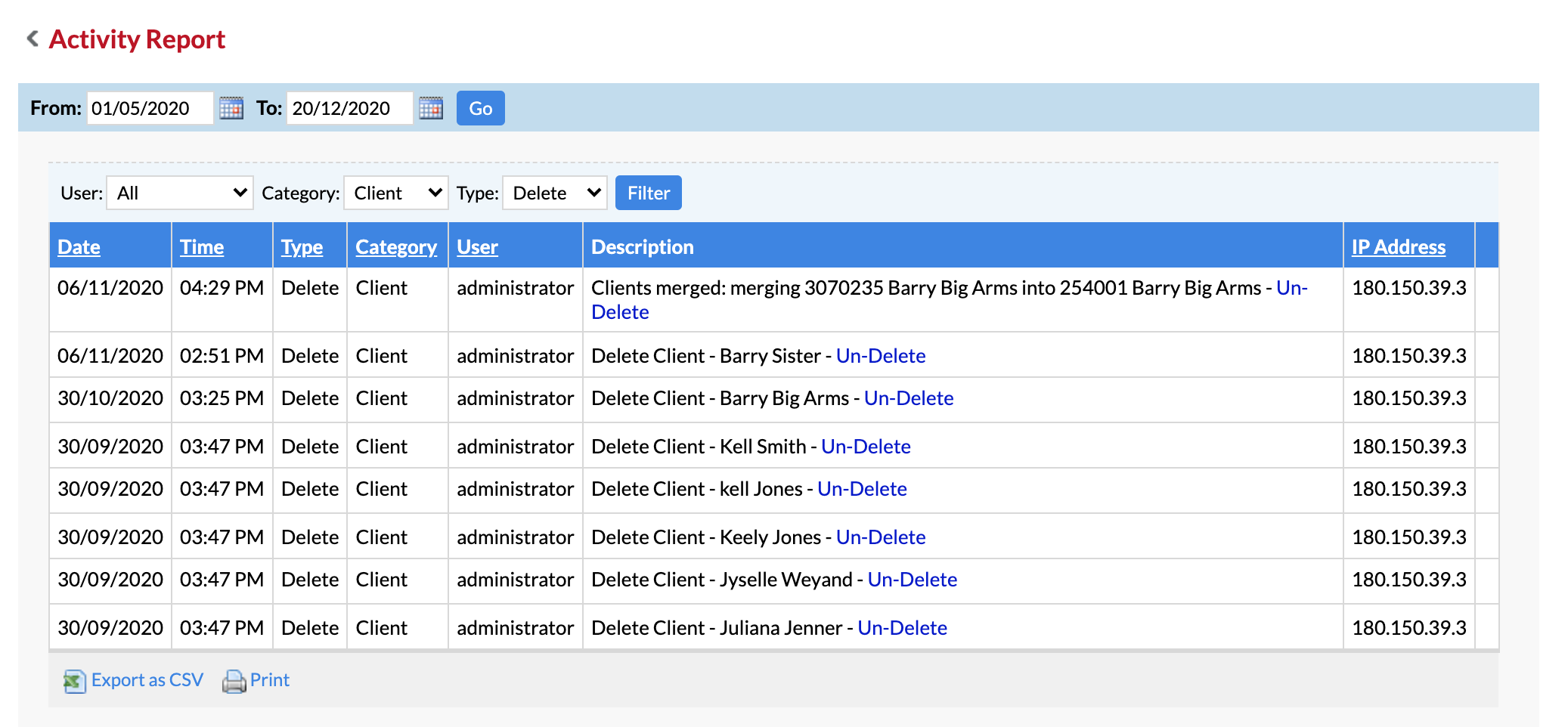Image resolution: width=1568 pixels, height=727 pixels.
Task: Click the Export as CSV link
Action: point(147,680)
